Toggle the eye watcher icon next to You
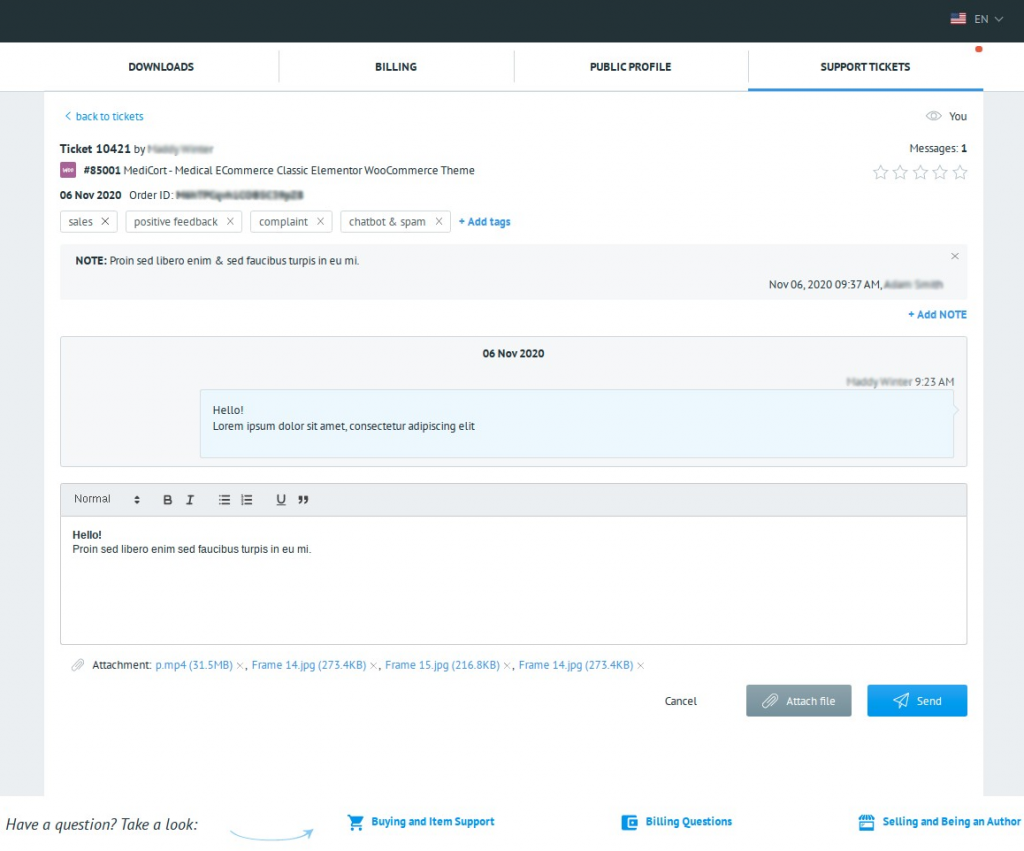Viewport: 1024px width, 851px height. point(934,116)
